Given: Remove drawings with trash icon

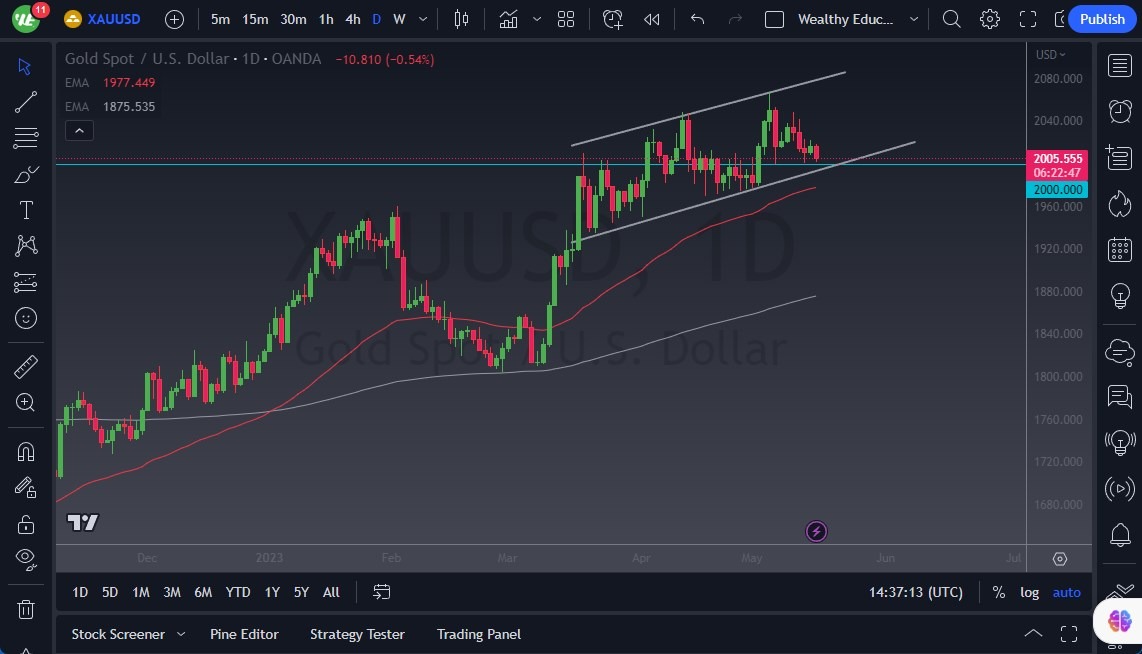Looking at the screenshot, I should click(25, 609).
